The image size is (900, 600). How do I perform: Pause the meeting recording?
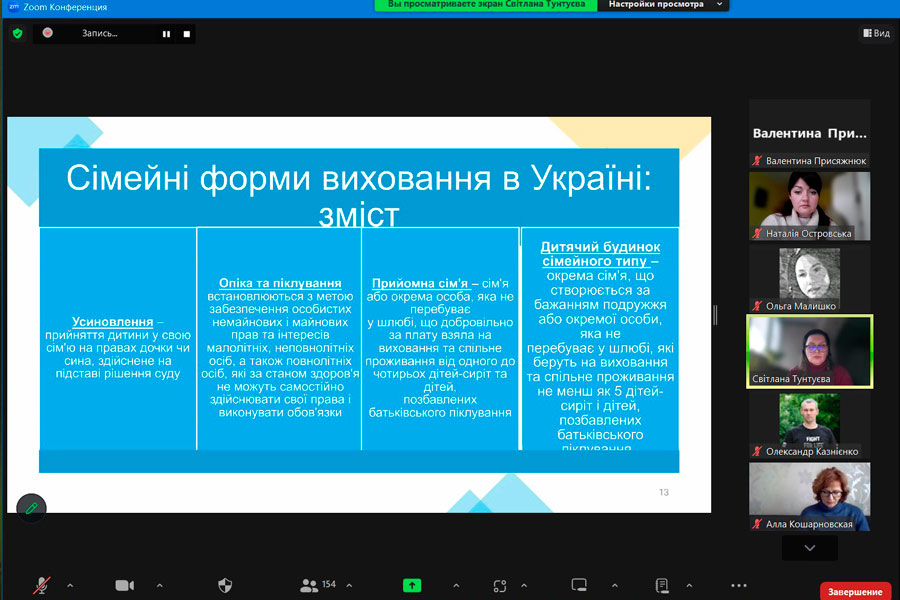[166, 33]
